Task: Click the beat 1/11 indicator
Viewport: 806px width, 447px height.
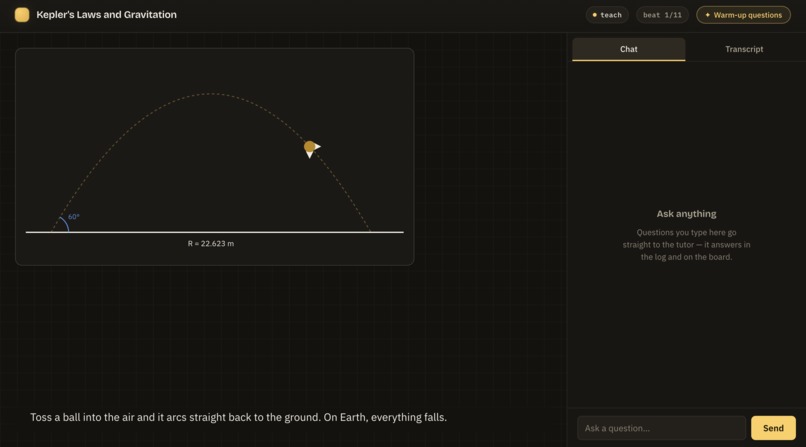Action: tap(662, 15)
